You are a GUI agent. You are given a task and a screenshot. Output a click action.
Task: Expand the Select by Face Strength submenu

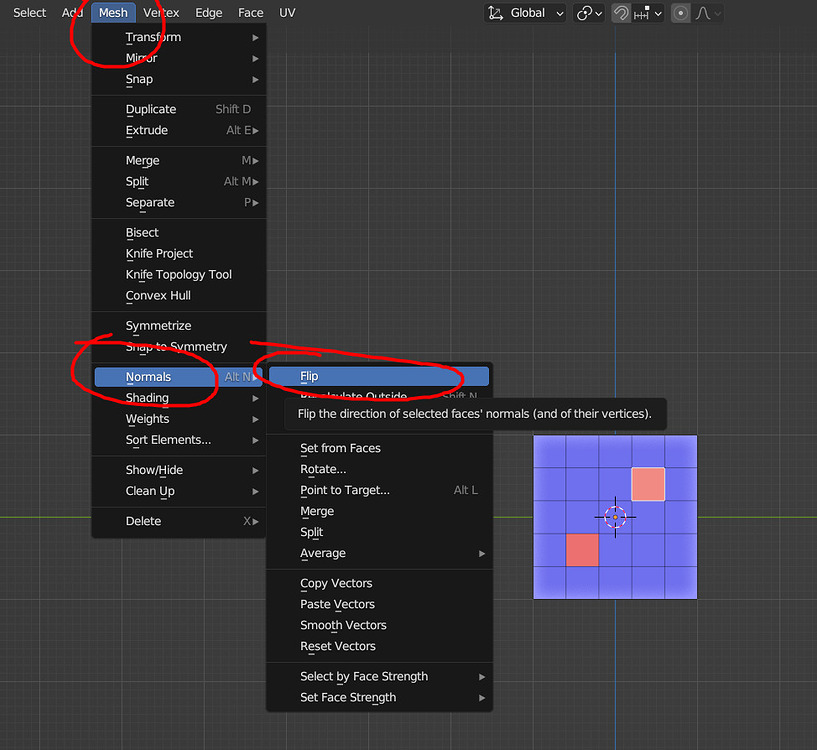coord(365,676)
